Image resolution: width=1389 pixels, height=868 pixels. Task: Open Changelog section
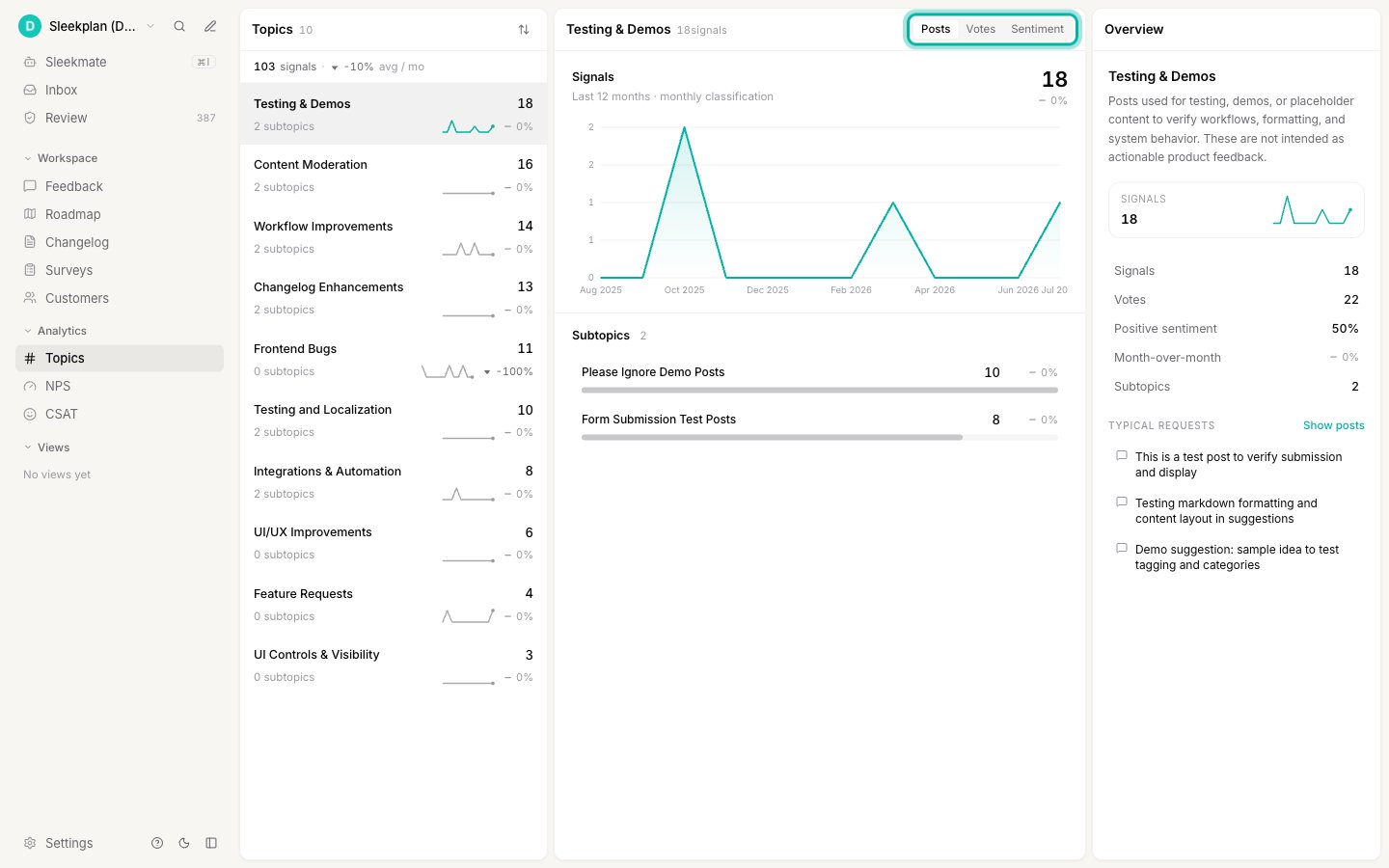coord(120,242)
